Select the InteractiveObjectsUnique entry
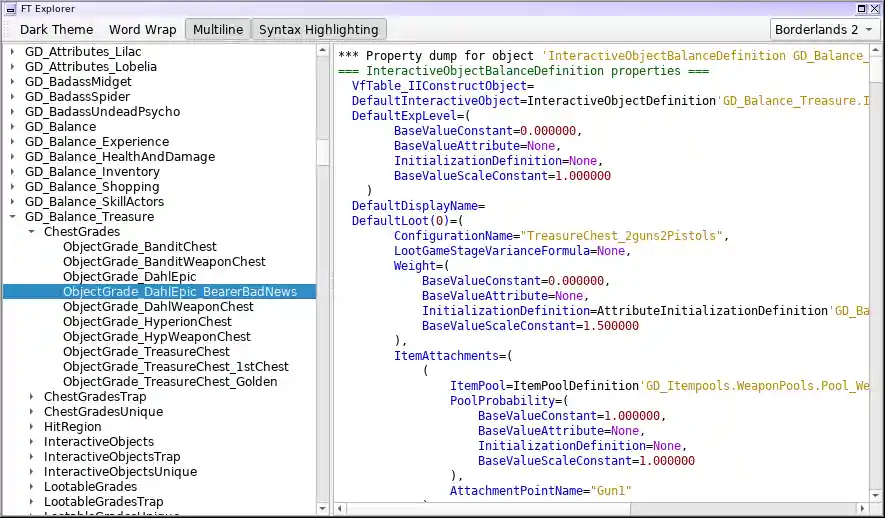This screenshot has width=885, height=518. 120,472
